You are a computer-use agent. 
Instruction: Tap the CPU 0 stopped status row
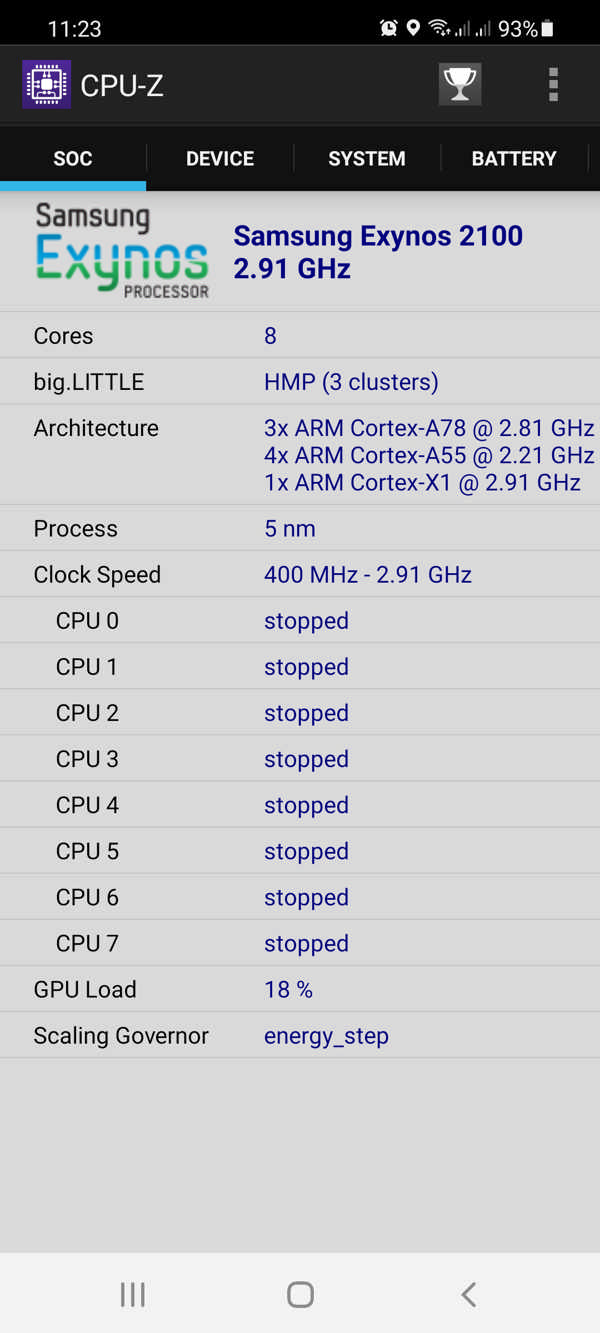(x=306, y=620)
